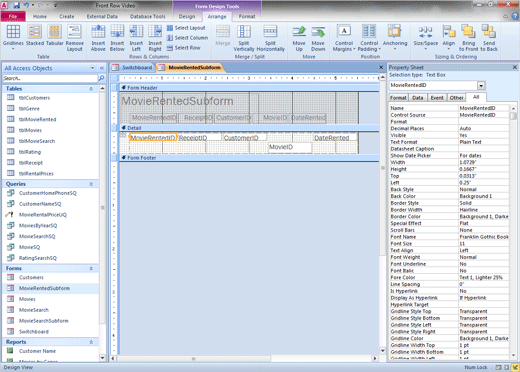
Task: Close the Property Sheet pane
Action: tap(515, 67)
